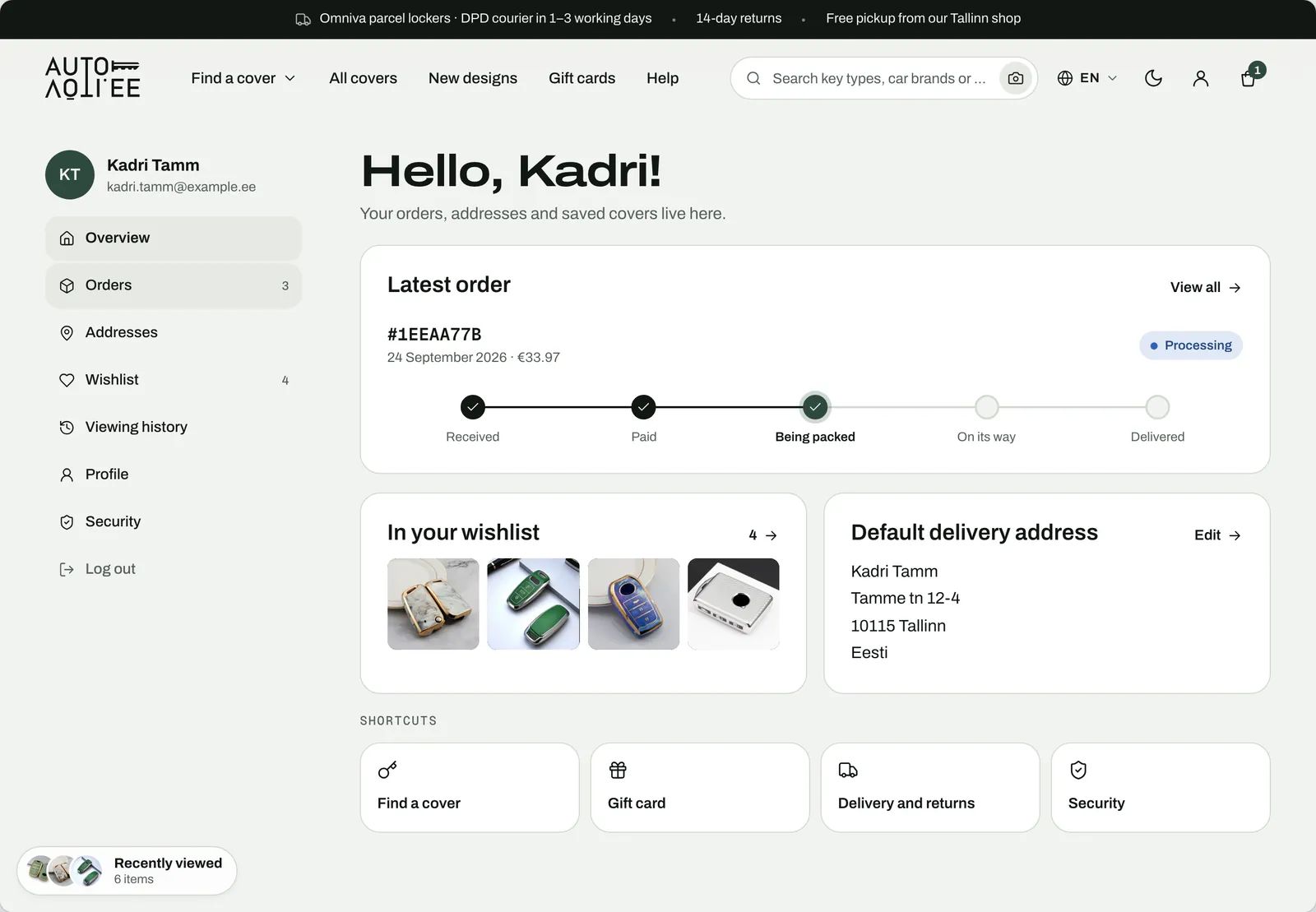Open the Find a cover shortcut card

[470, 788]
